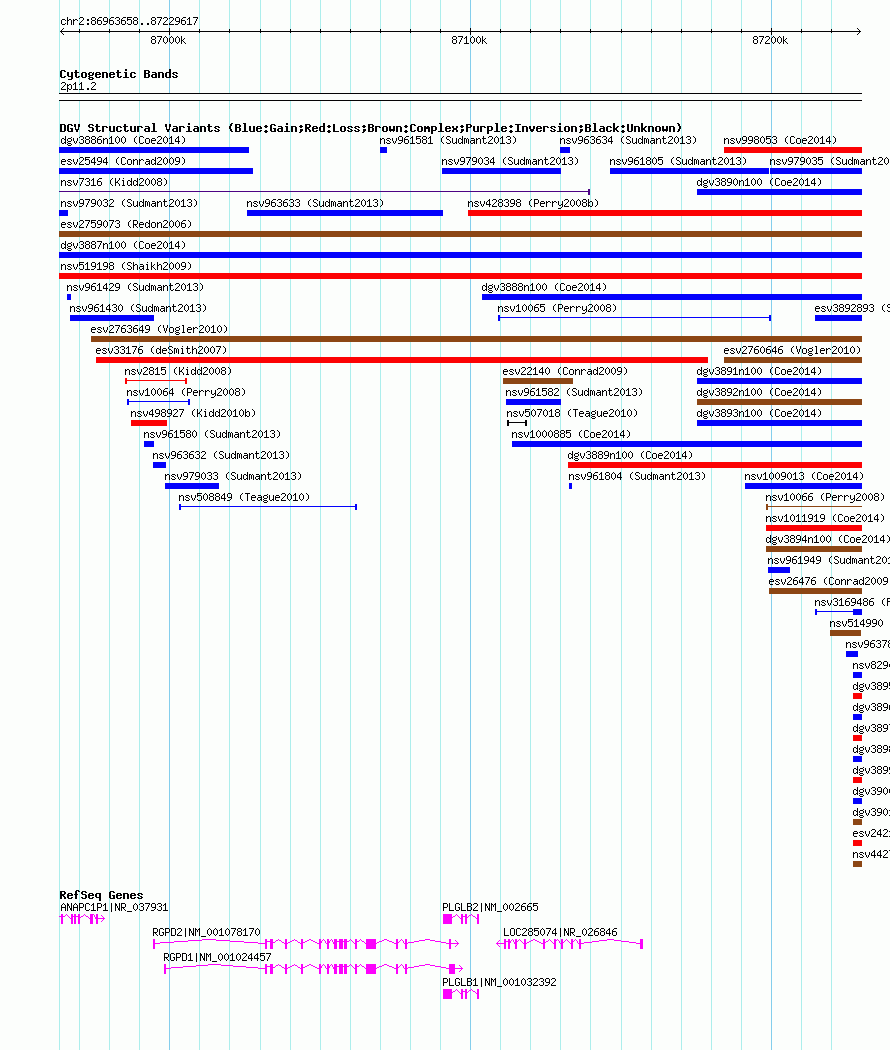Select nsv10064 (Perry2008) variant
Screen dimensions: 890x1050
click(159, 402)
